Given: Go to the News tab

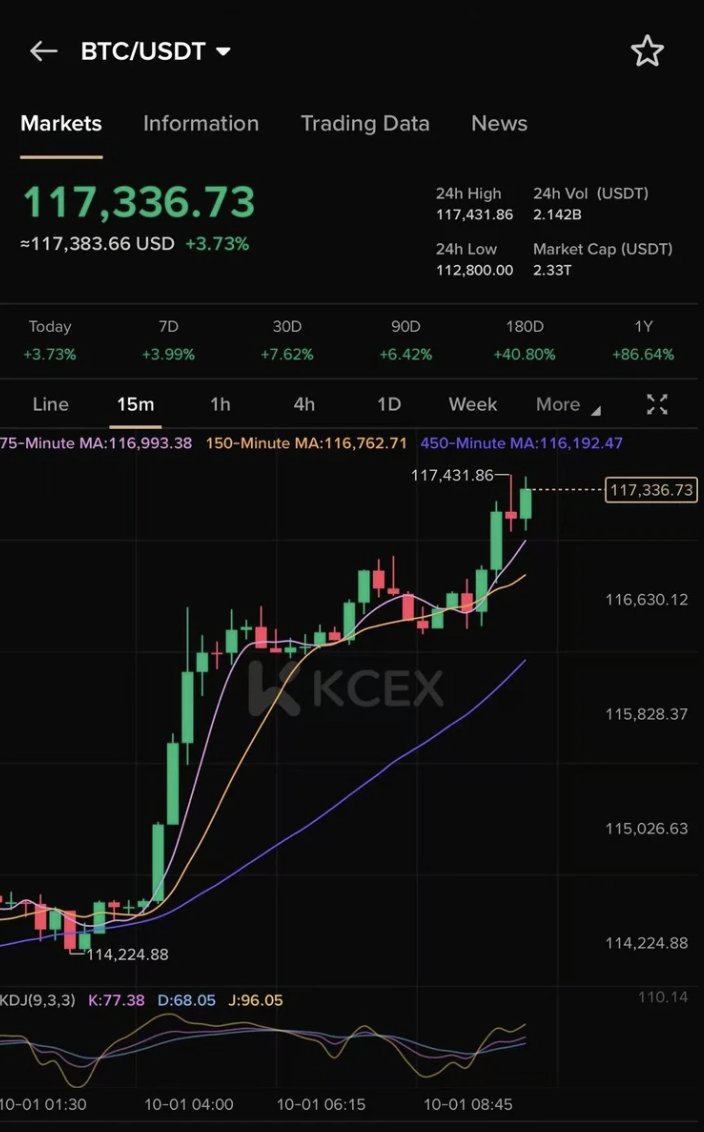Looking at the screenshot, I should 499,123.
